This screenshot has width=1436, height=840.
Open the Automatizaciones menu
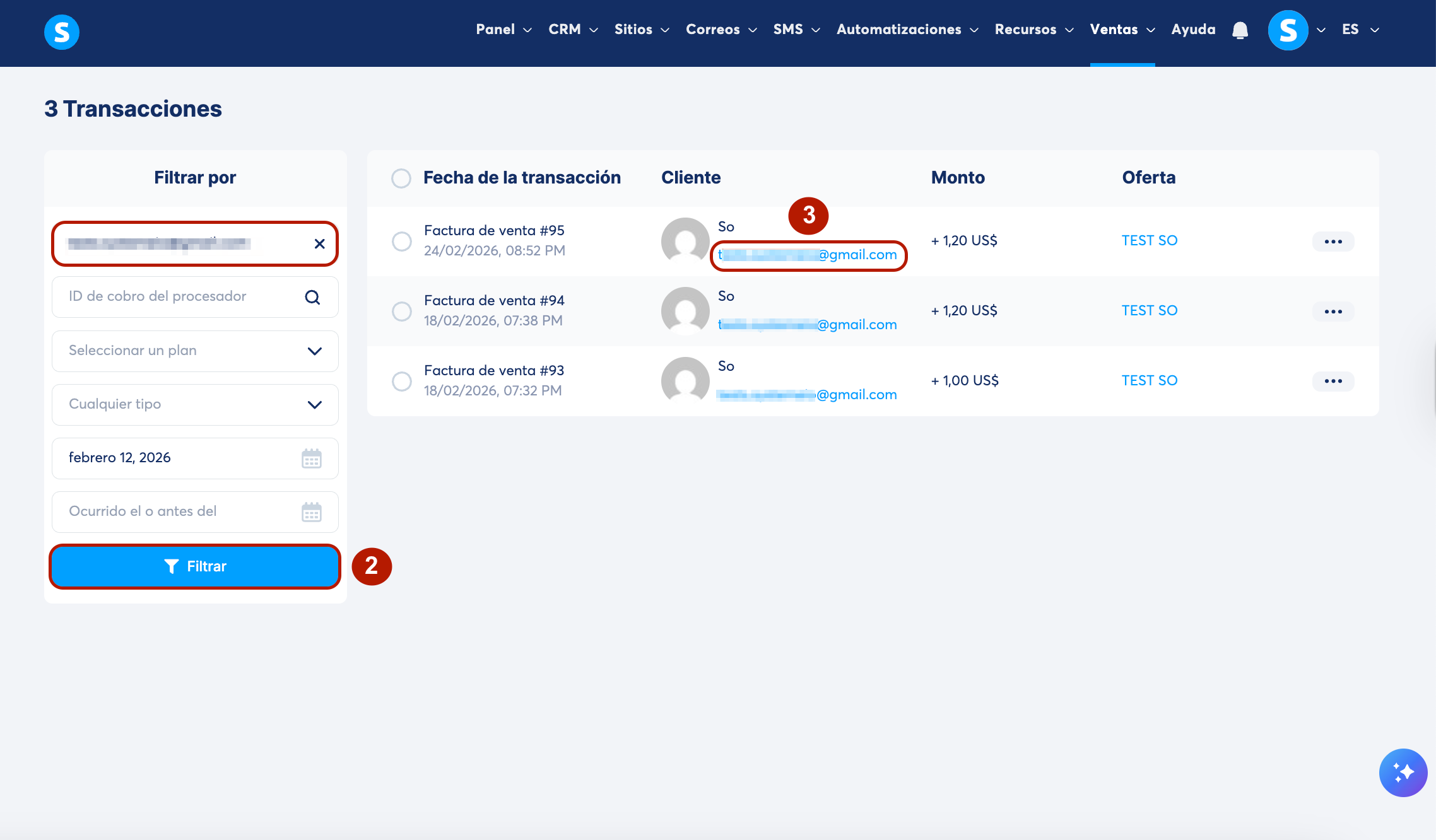click(907, 30)
